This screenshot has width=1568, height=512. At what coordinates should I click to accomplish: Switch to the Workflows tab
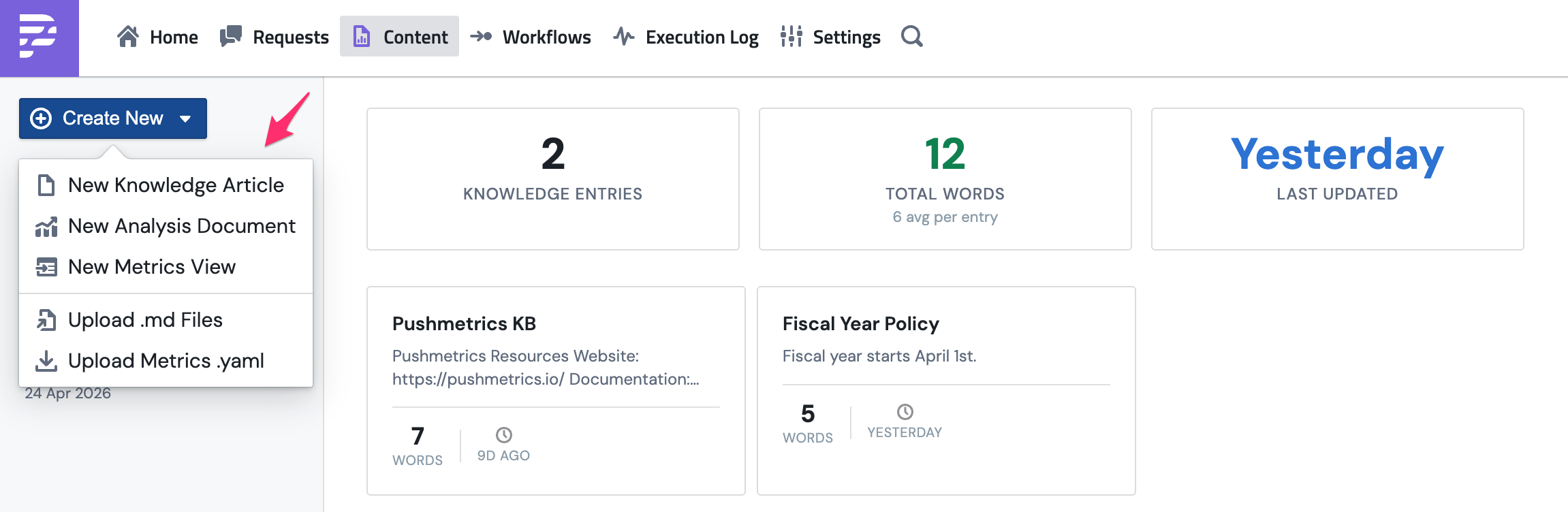tap(531, 37)
